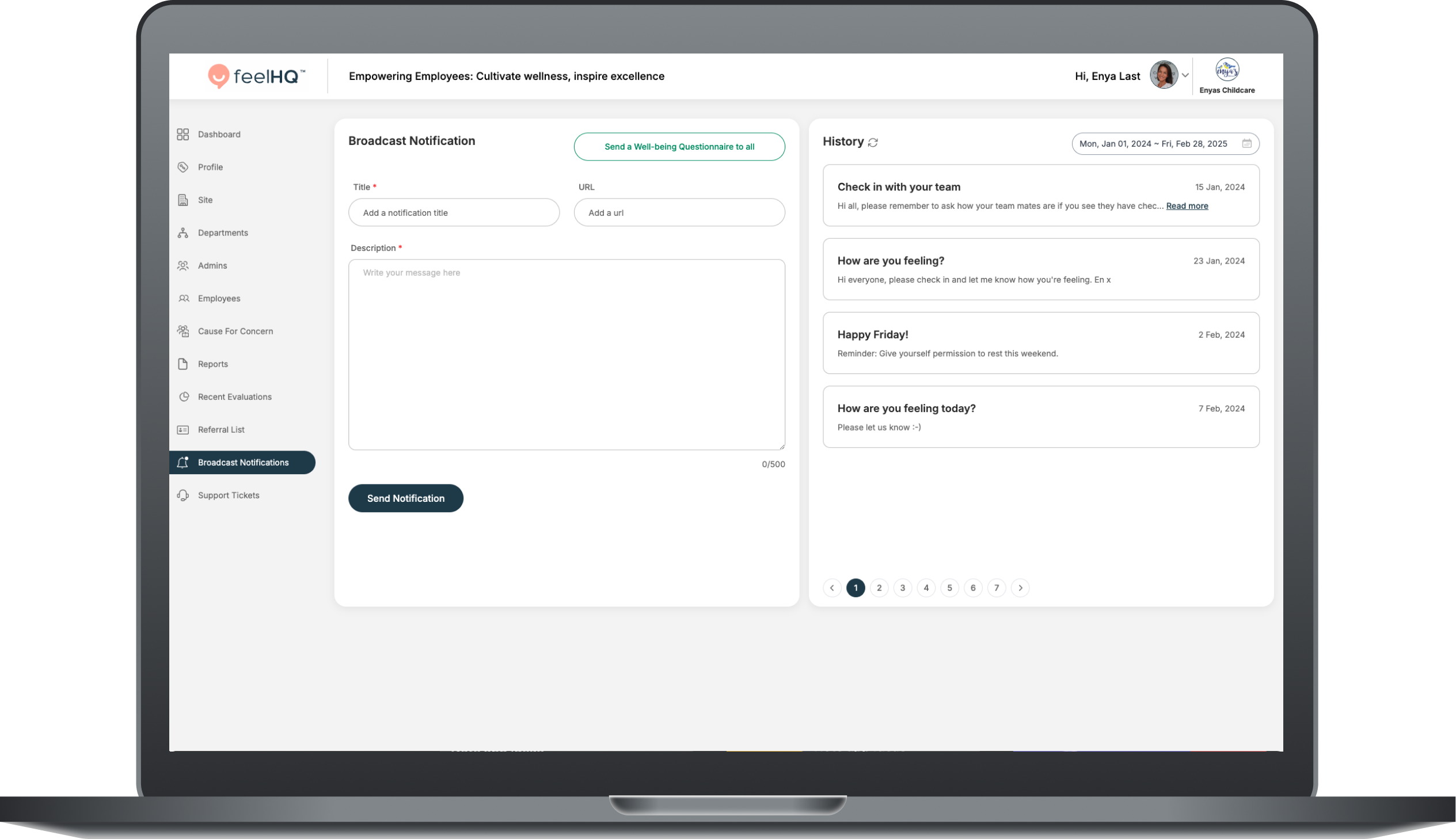1456x839 pixels.
Task: Click the '7 Feb, 2024' date
Action: [1222, 409]
